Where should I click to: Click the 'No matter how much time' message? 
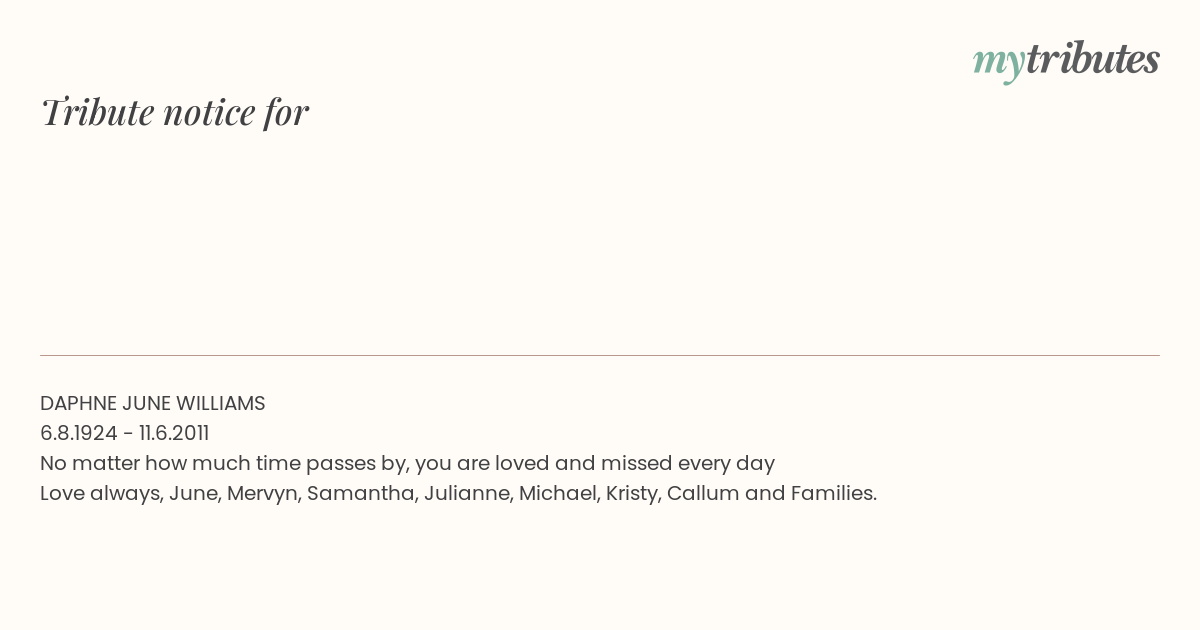pos(408,463)
